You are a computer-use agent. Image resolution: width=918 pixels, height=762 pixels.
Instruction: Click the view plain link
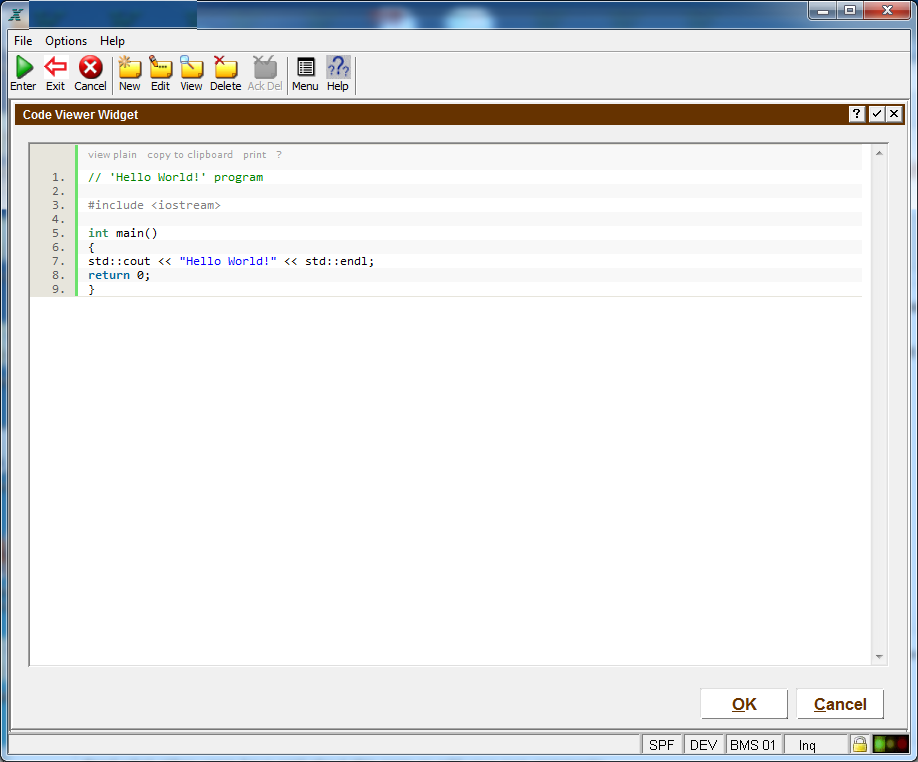click(x=112, y=155)
